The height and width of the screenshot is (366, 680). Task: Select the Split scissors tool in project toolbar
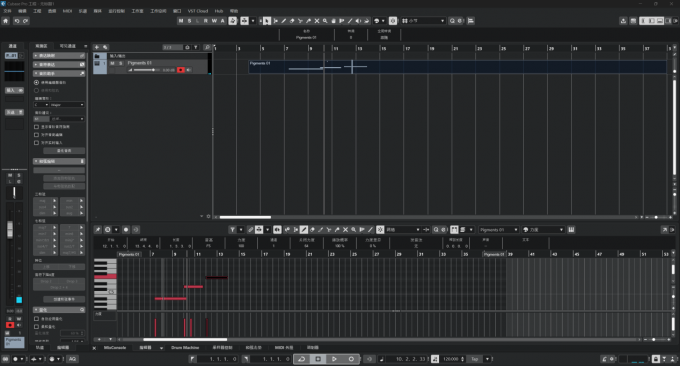click(x=300, y=21)
